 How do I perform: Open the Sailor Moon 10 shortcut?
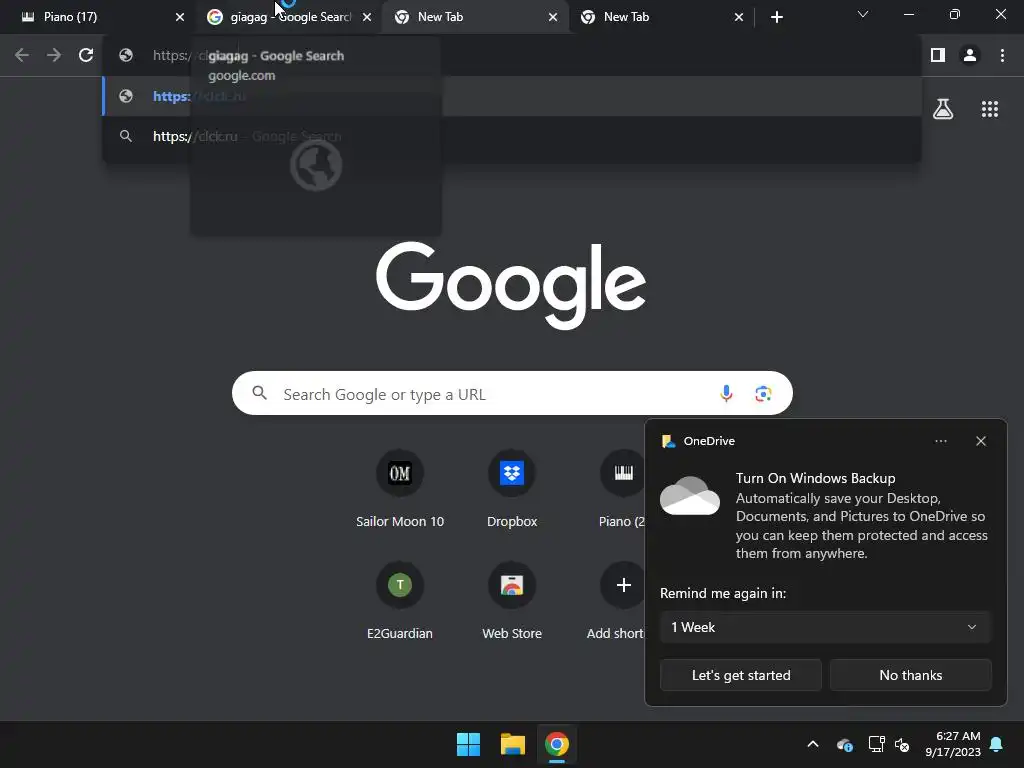tap(400, 488)
